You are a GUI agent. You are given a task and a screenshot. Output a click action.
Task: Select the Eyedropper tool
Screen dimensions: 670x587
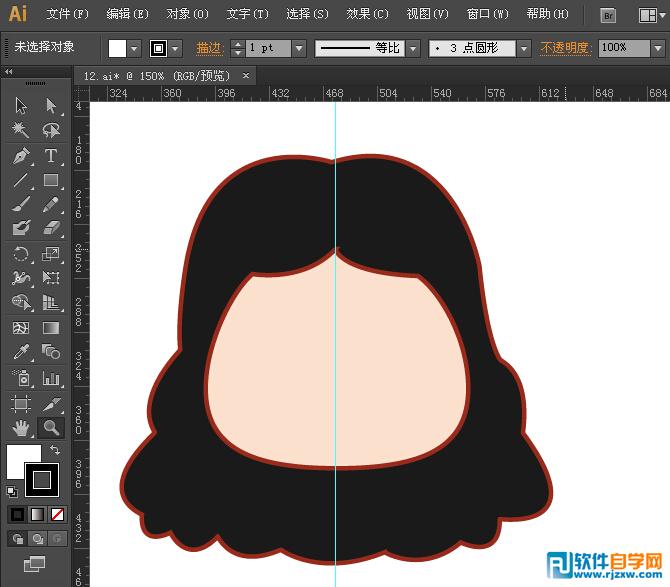[x=21, y=352]
